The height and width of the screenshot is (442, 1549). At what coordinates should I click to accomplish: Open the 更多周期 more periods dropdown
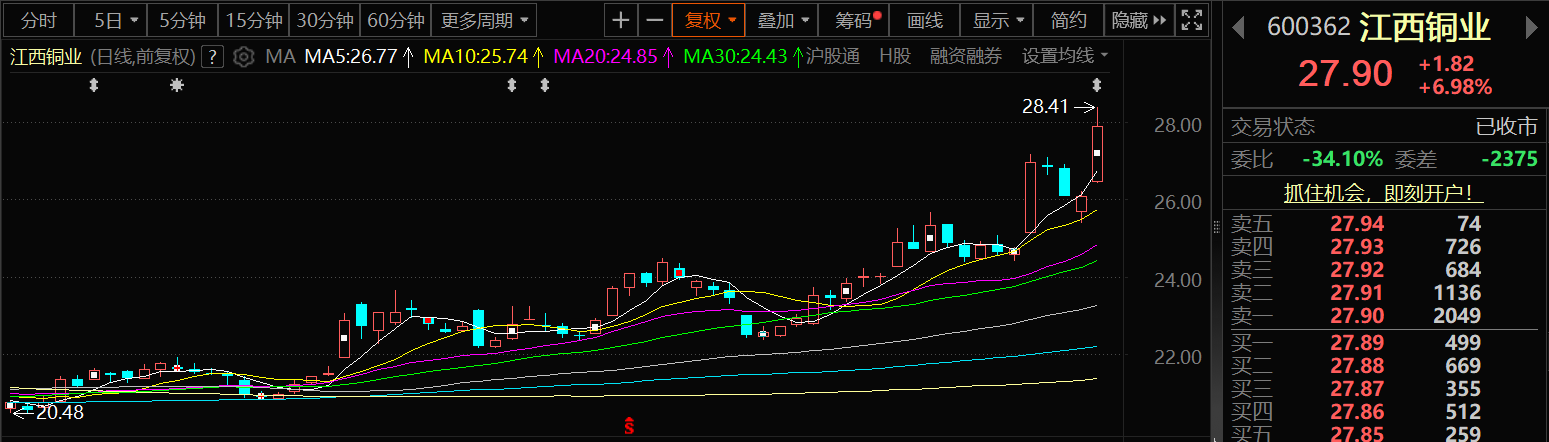click(x=487, y=20)
